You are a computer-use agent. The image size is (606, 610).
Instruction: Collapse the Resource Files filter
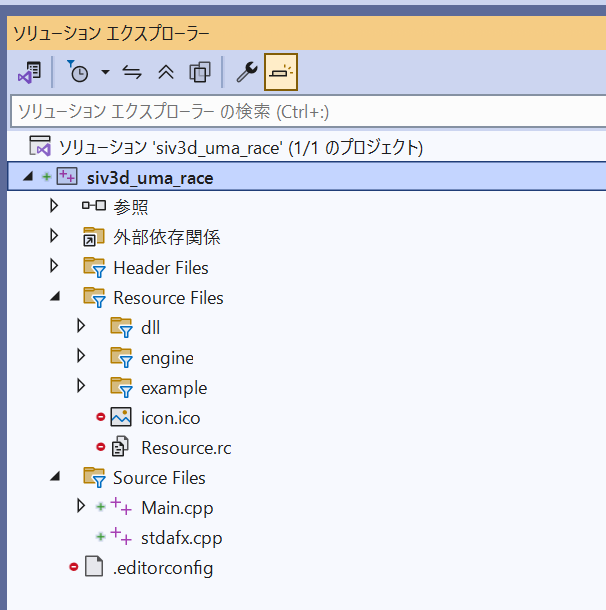coord(54,298)
